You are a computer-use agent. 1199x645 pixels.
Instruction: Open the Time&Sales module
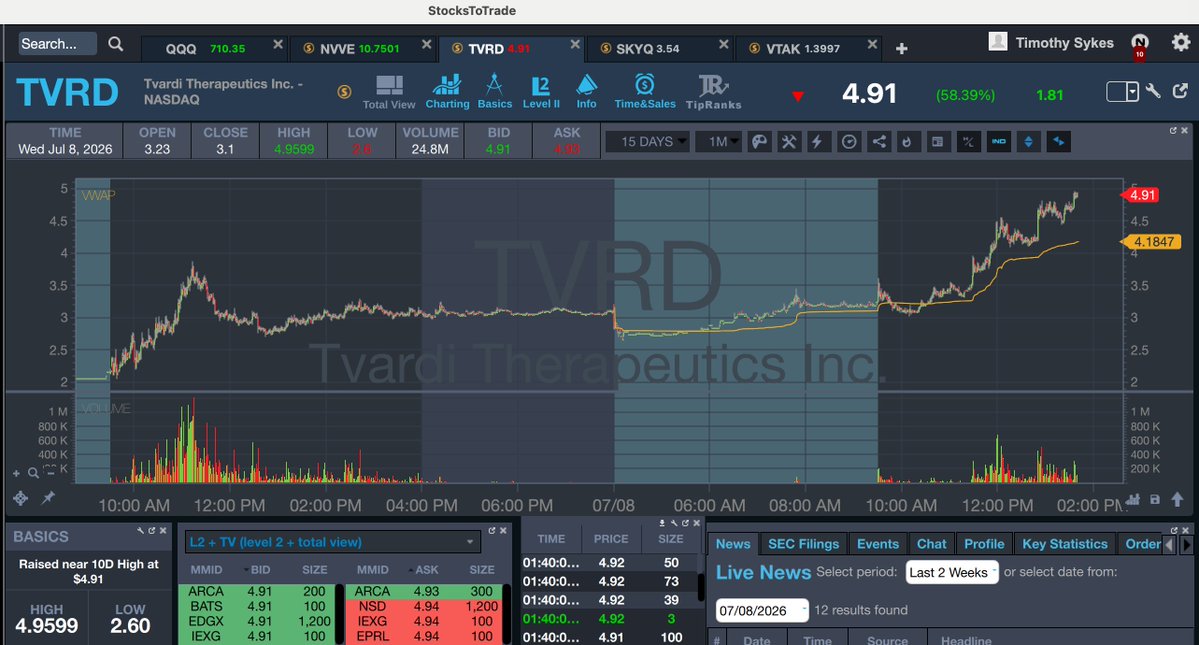point(645,92)
